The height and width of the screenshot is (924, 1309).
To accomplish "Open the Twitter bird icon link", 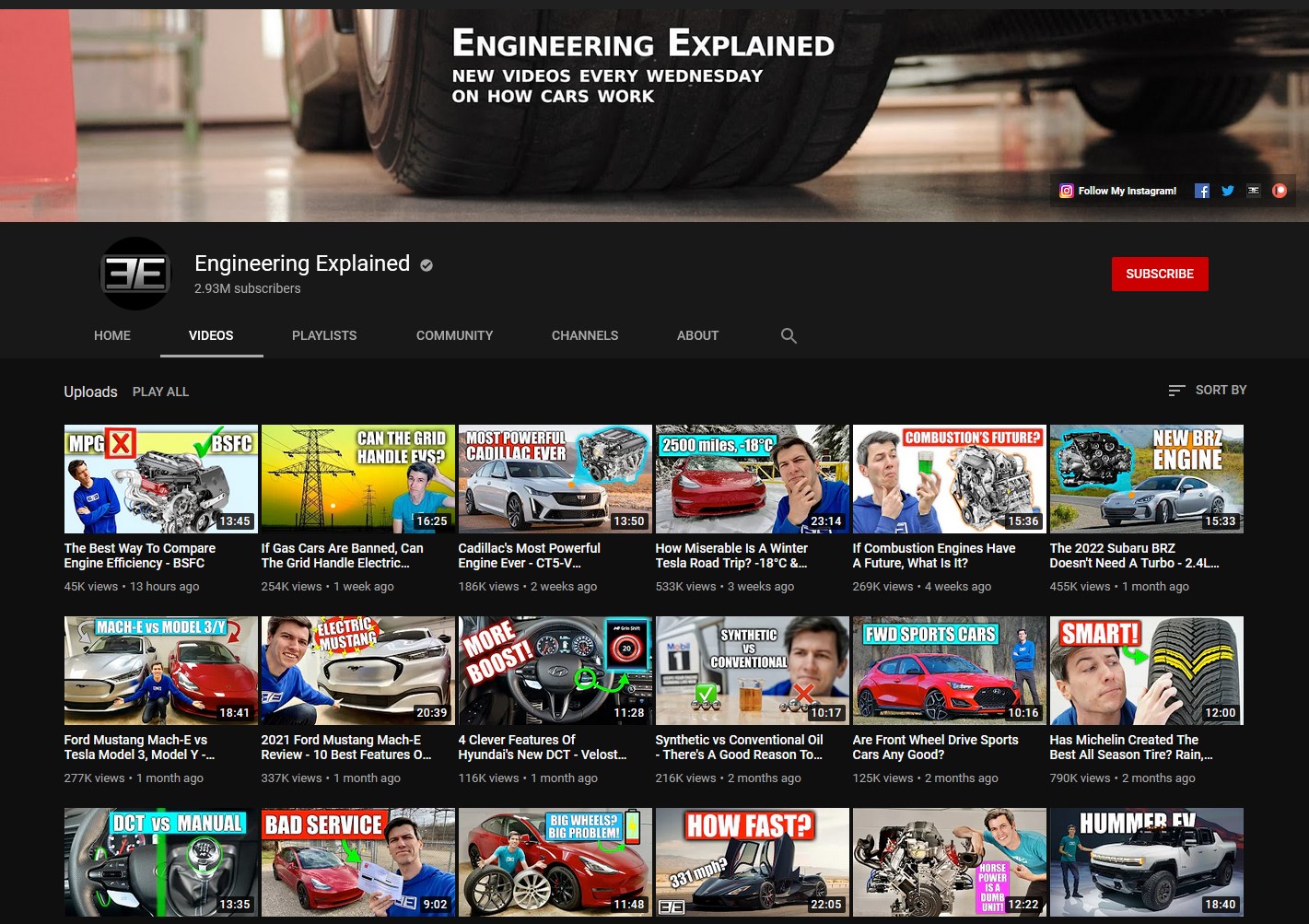I will point(1228,191).
